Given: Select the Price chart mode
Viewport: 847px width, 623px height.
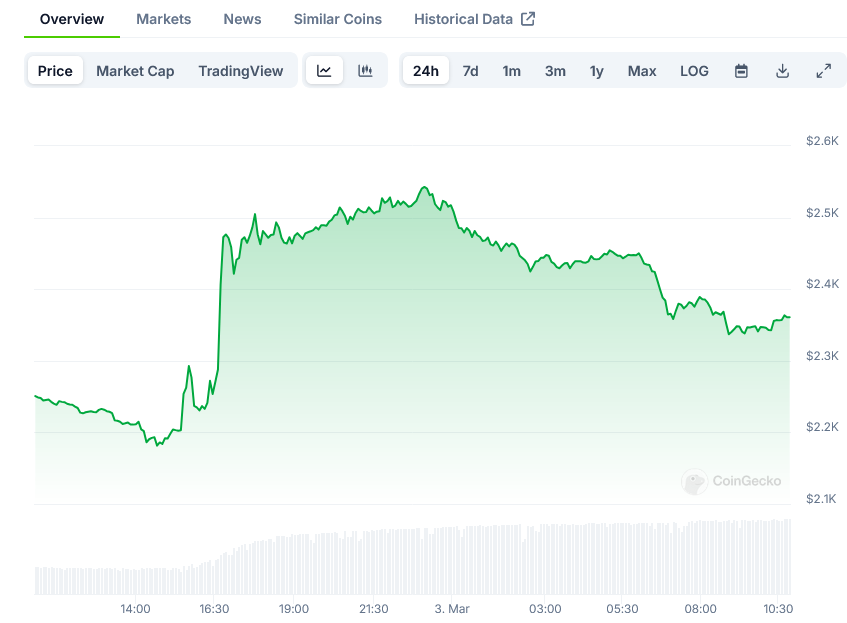Looking at the screenshot, I should [55, 71].
